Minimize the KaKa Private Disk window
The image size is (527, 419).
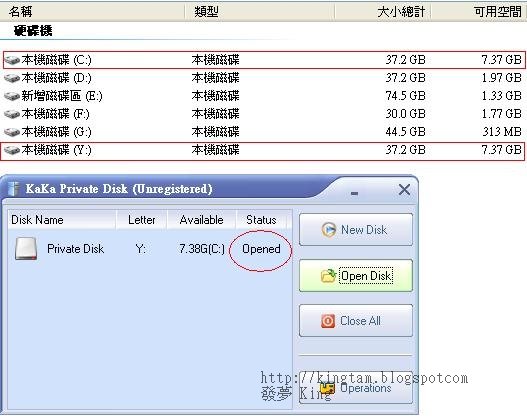(354, 193)
